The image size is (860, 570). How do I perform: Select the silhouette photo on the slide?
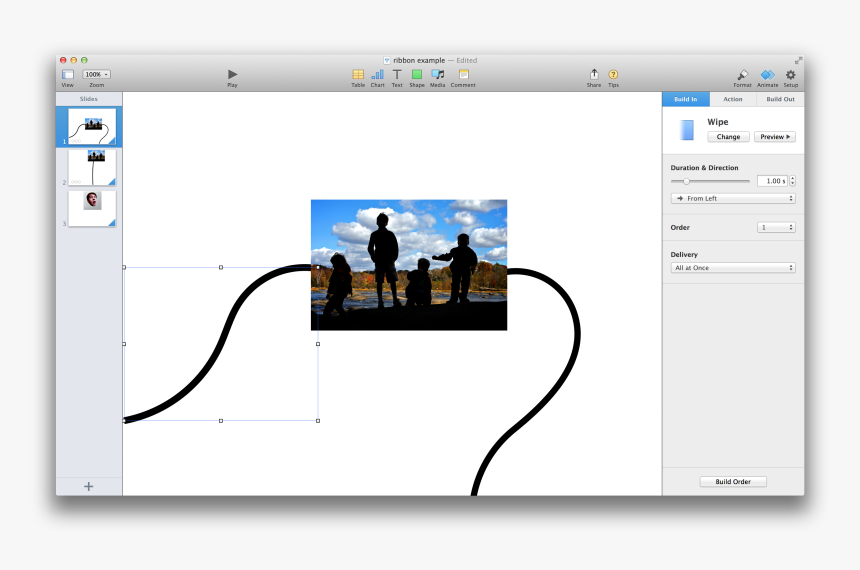click(x=409, y=265)
